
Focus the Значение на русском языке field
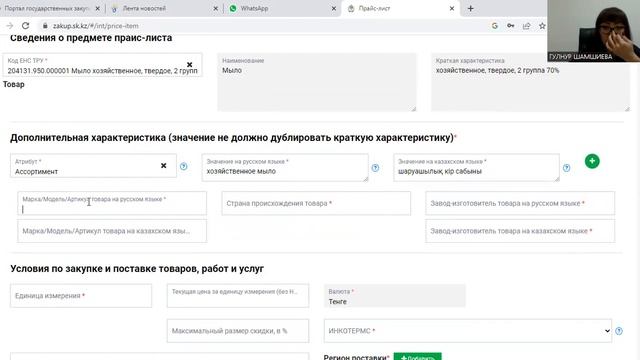pos(285,167)
